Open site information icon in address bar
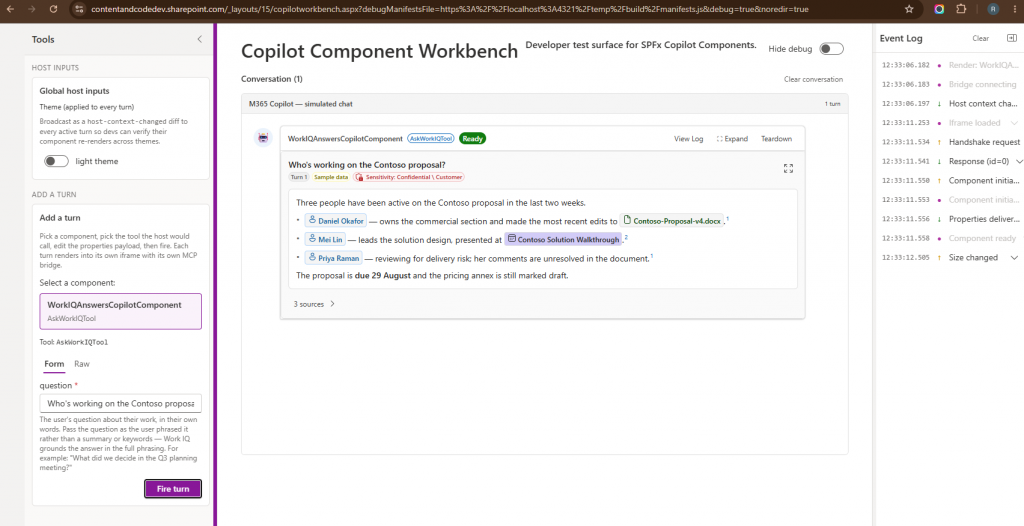Viewport: 1024px width, 526px height. pos(78,9)
